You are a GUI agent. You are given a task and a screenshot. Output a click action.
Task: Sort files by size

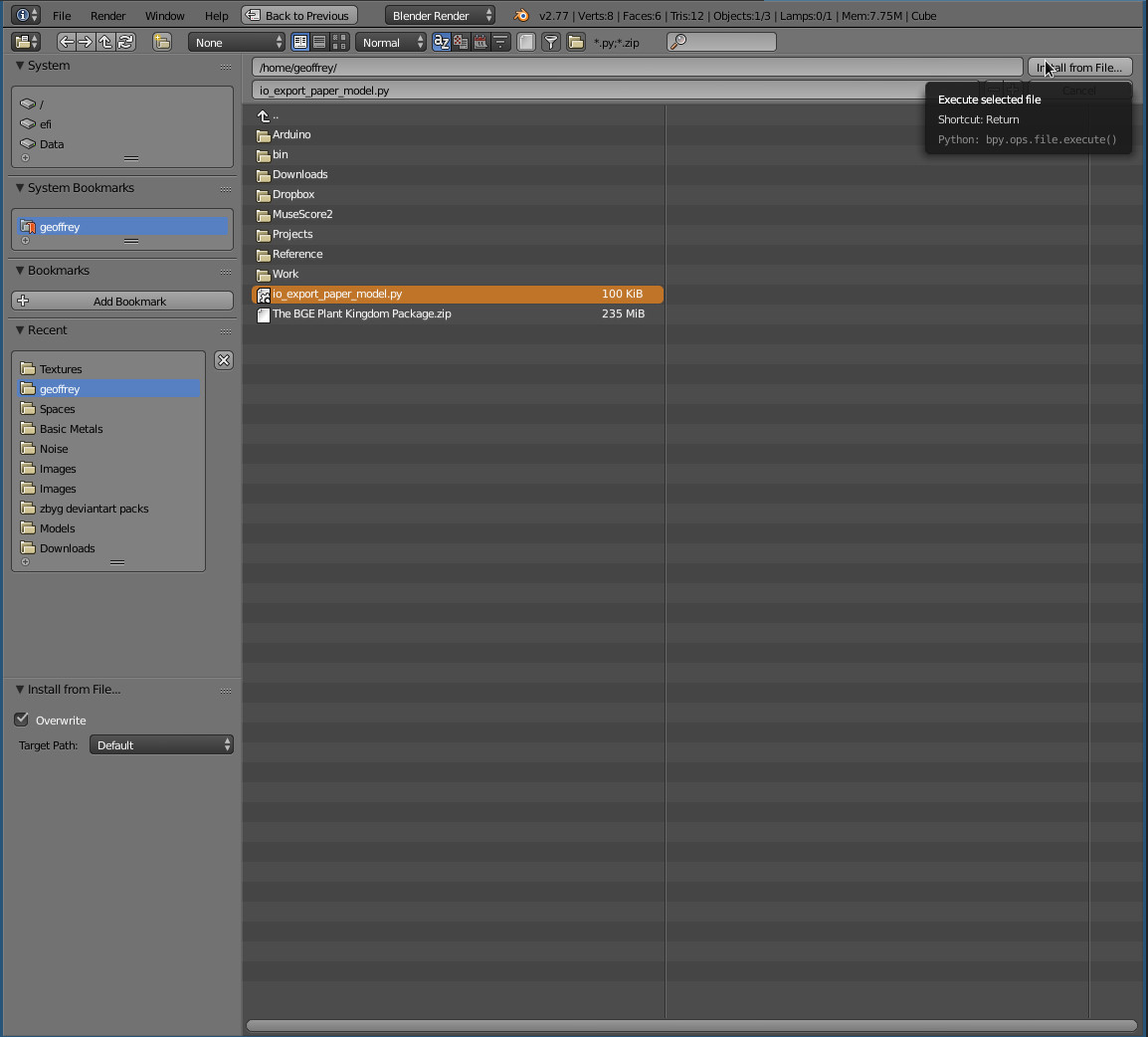click(500, 42)
